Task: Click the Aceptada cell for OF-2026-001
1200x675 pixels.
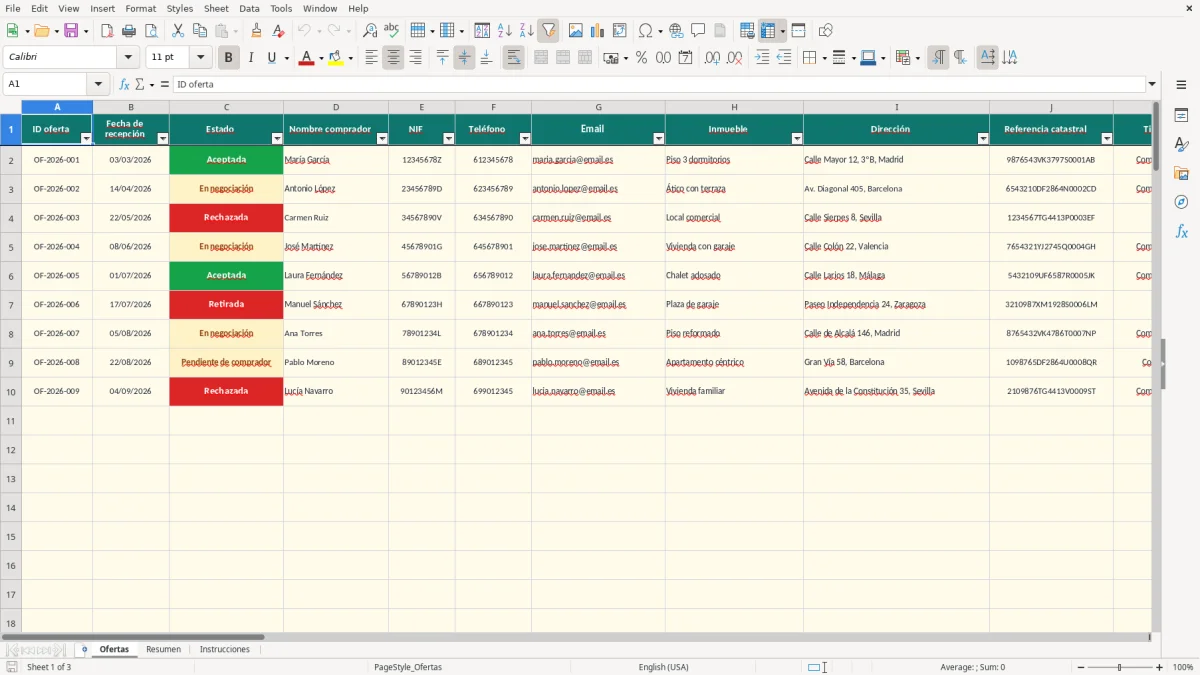Action: point(226,159)
